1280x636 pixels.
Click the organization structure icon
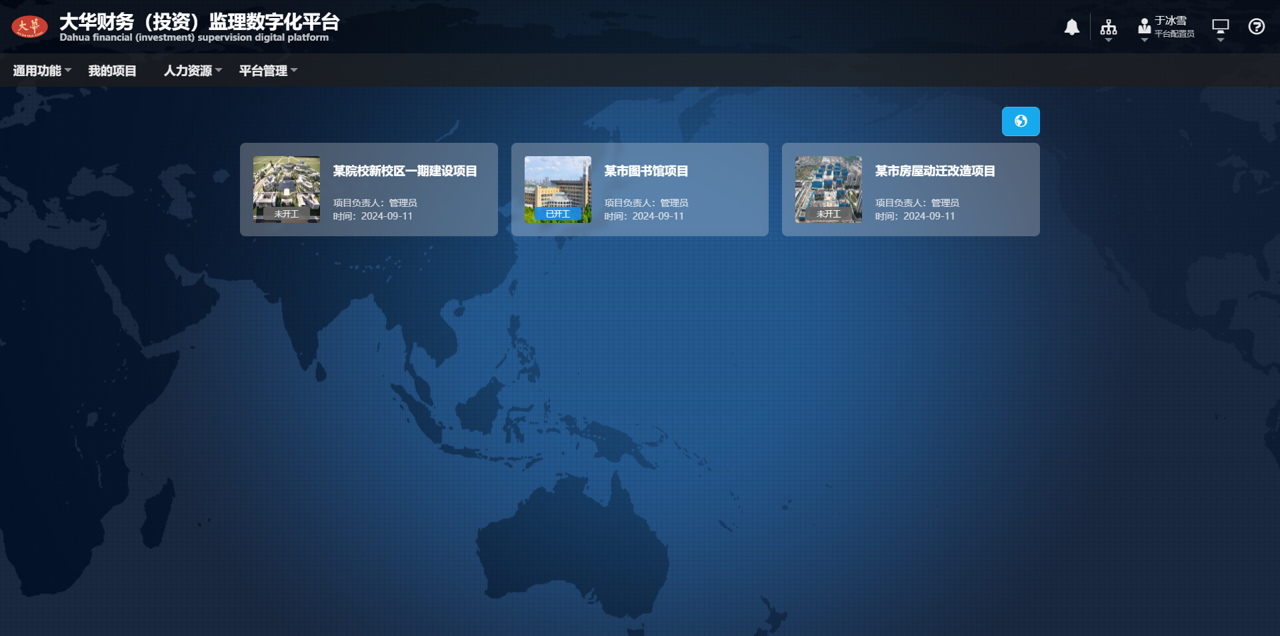pyautogui.click(x=1108, y=27)
